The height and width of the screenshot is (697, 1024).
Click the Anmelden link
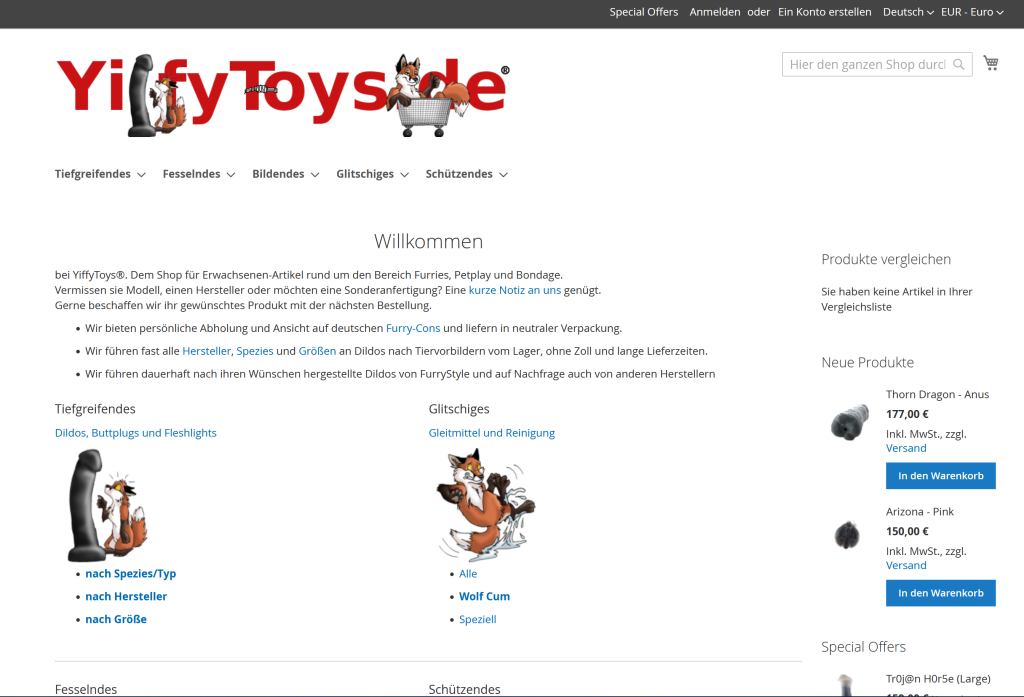pyautogui.click(x=714, y=12)
